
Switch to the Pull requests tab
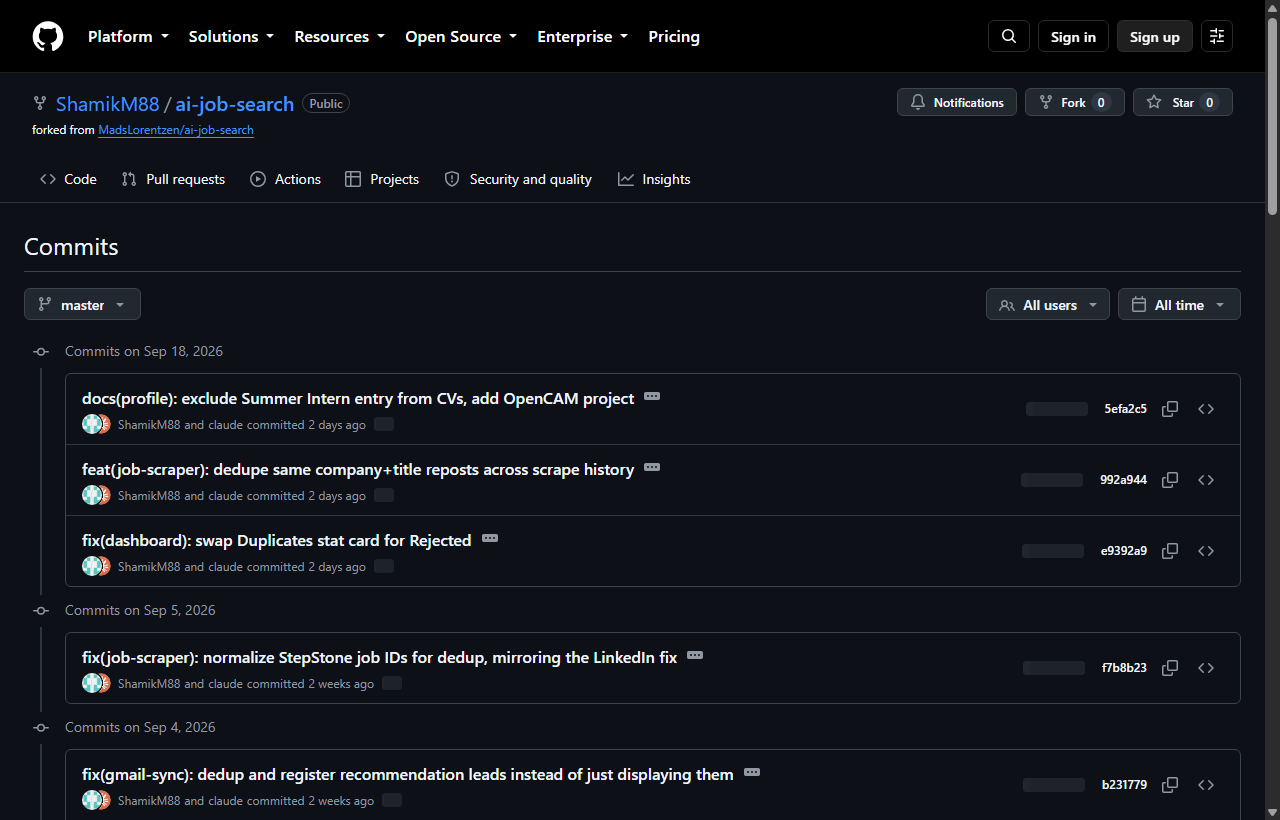click(x=173, y=179)
